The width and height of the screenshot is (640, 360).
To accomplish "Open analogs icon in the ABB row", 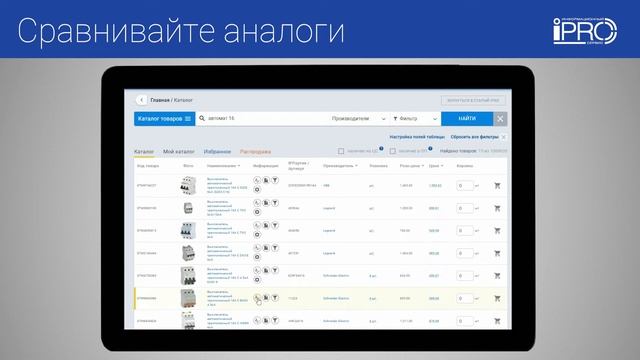I will pyautogui.click(x=257, y=180).
